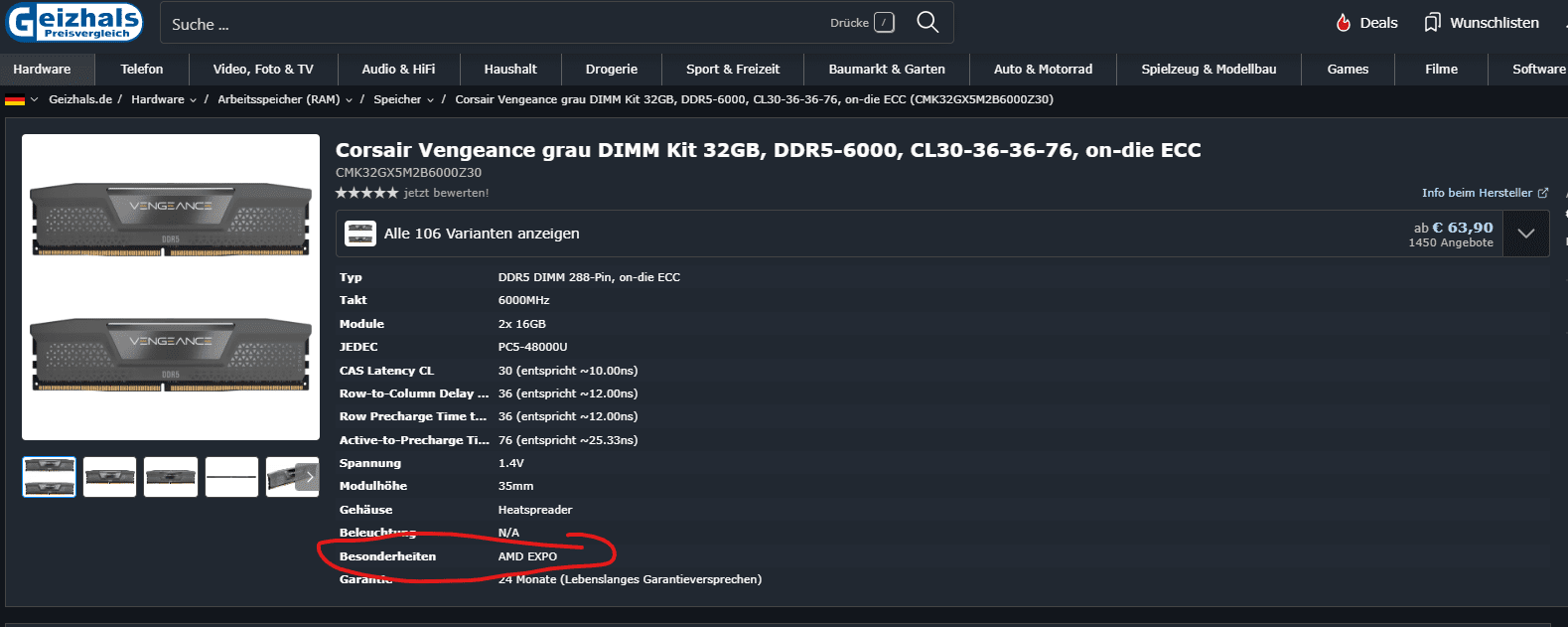Click Hardware breadcrumb link
Screen dimensions: 1568x627
tap(157, 99)
